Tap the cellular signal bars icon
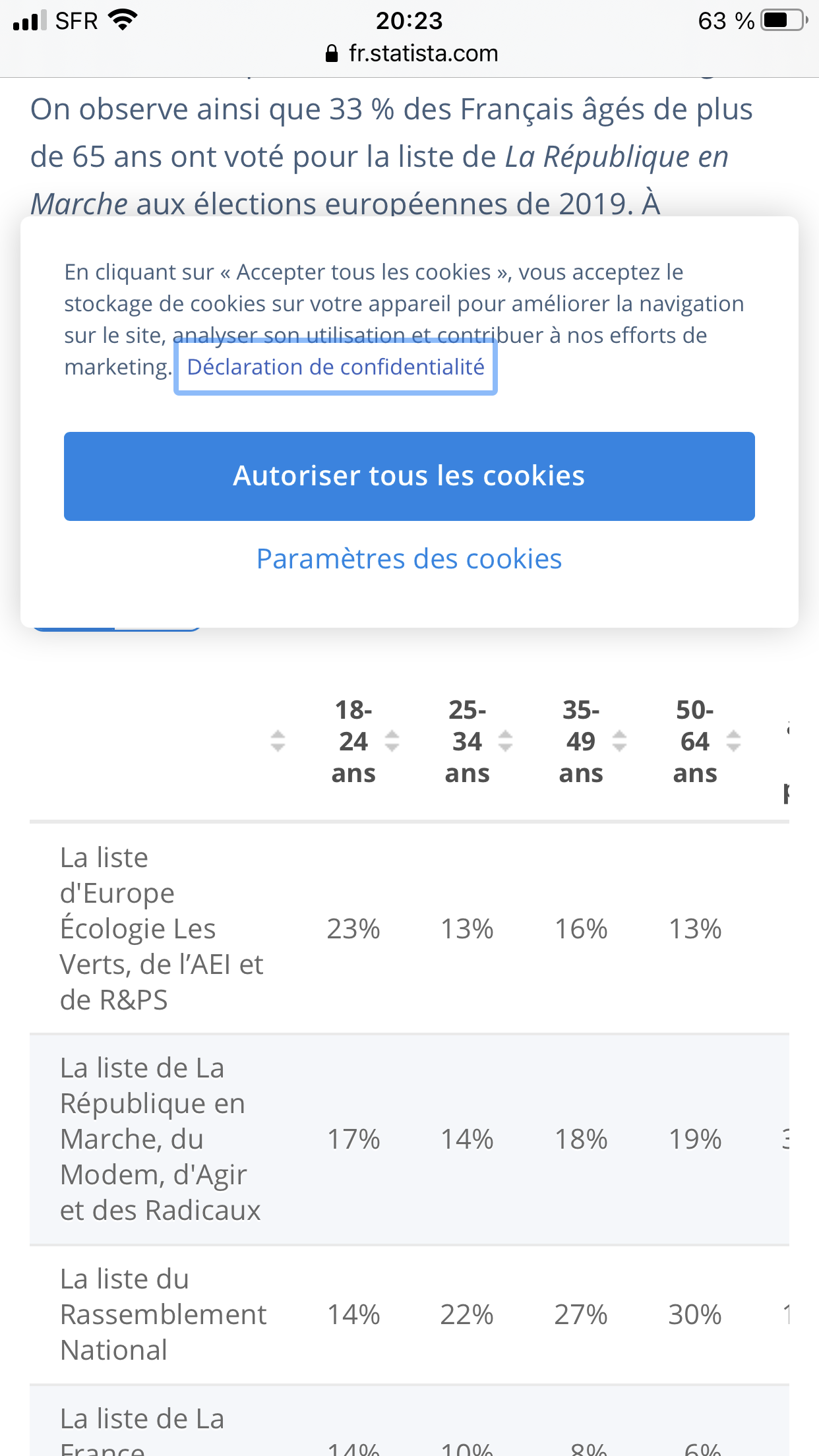 click(x=30, y=20)
